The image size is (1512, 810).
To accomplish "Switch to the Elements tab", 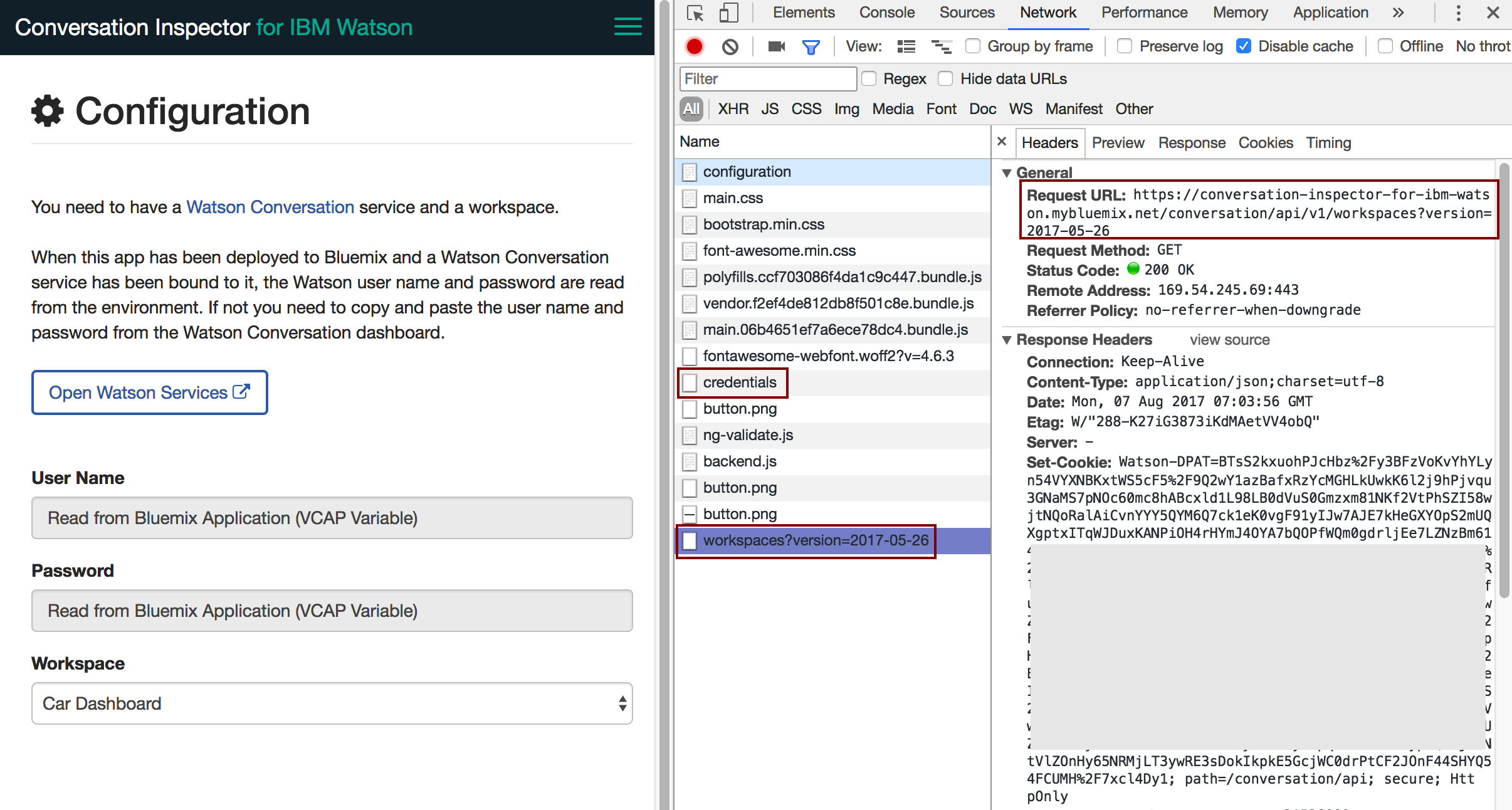I will [804, 13].
